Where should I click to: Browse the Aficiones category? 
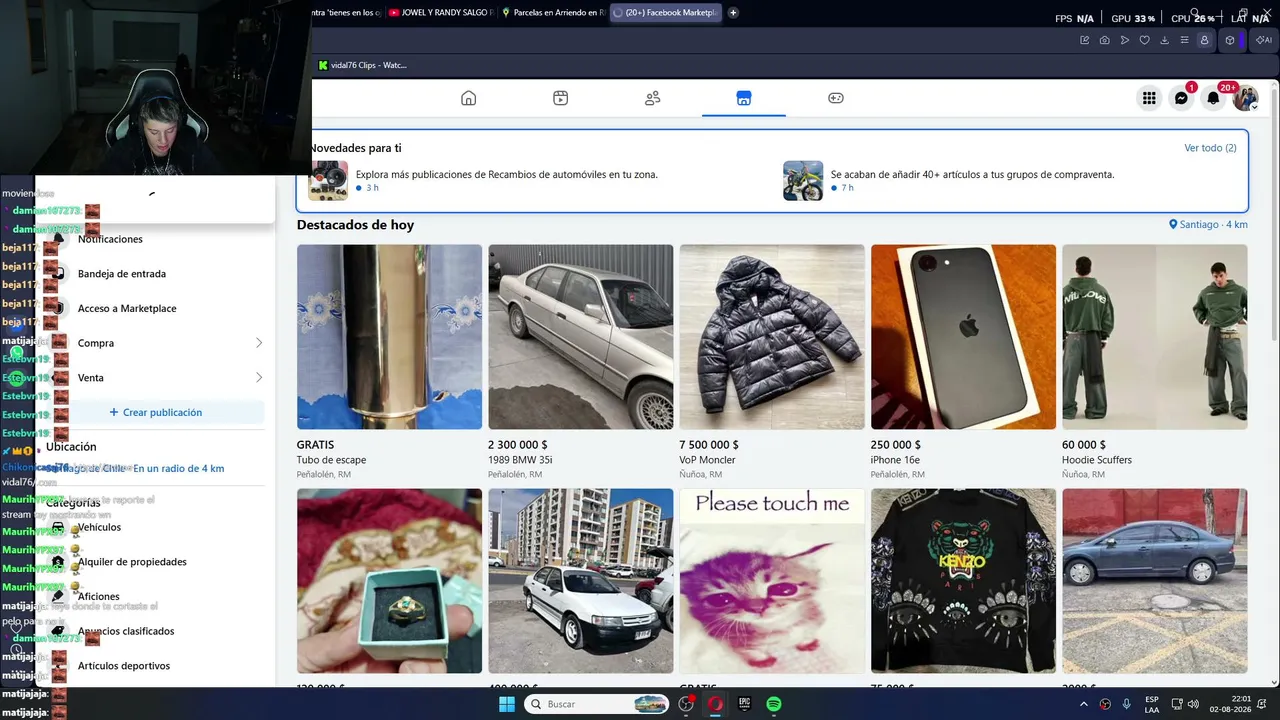point(155,597)
